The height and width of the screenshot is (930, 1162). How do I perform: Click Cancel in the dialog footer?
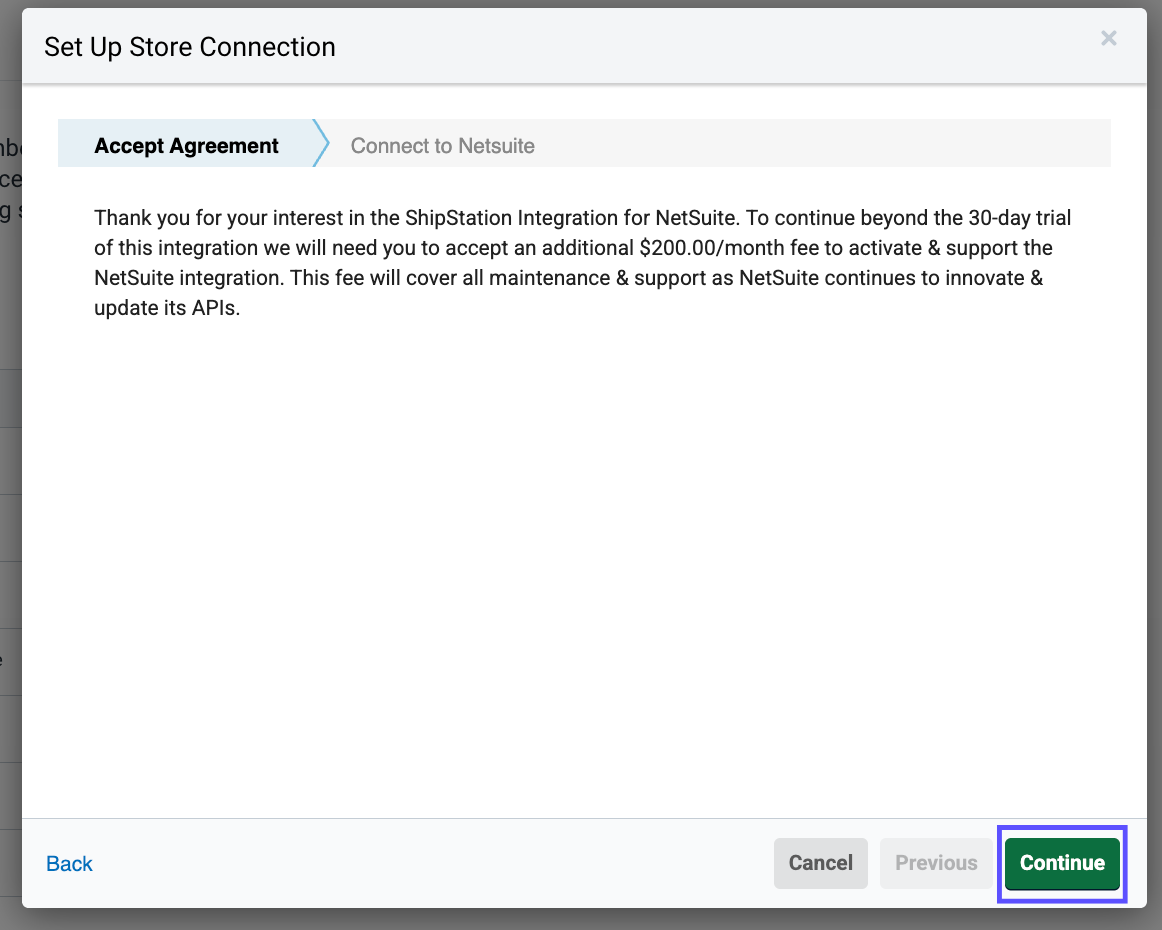[x=820, y=863]
